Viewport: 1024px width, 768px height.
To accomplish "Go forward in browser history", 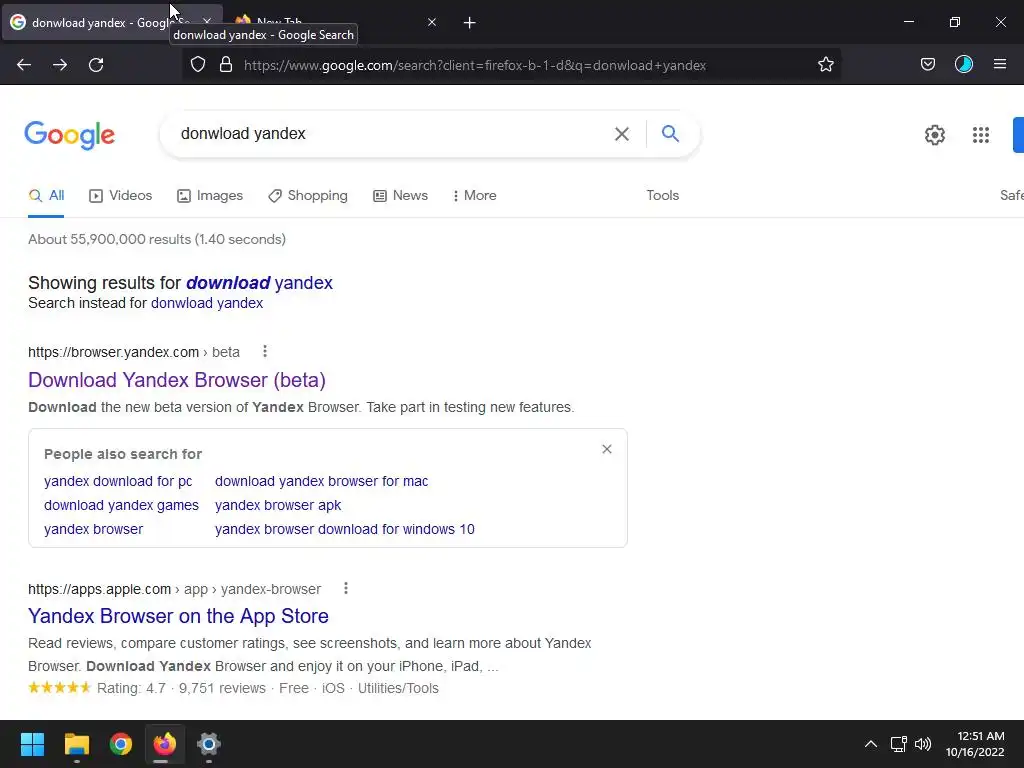I will point(60,65).
